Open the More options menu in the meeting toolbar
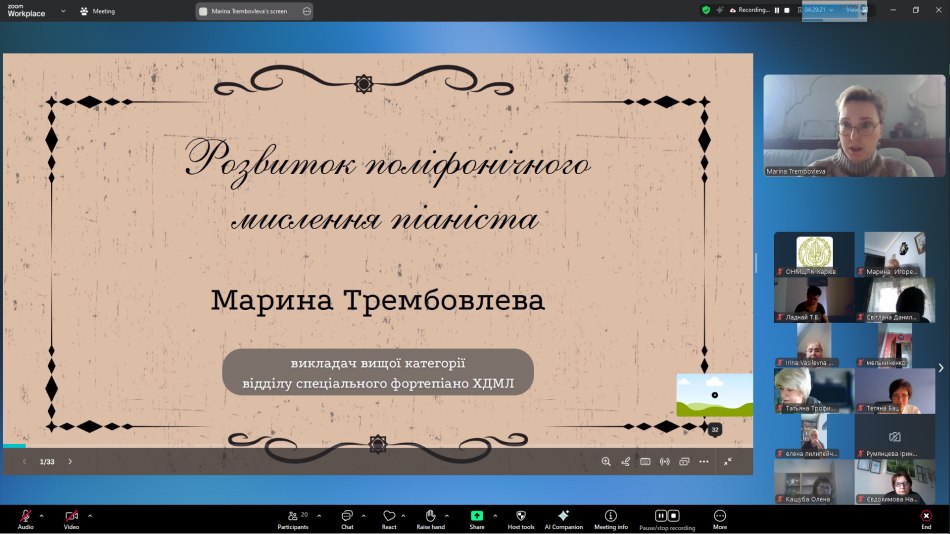 (x=719, y=516)
